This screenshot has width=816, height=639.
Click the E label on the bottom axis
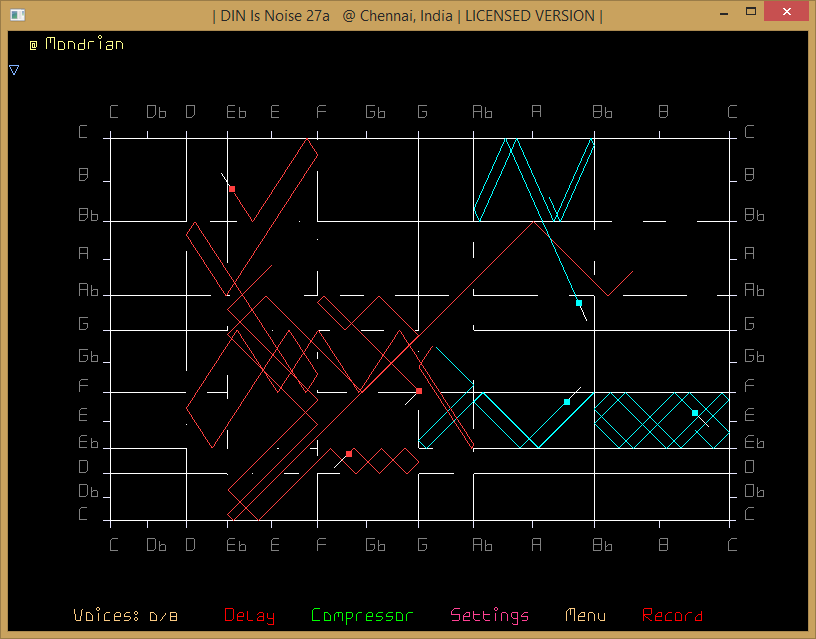275,545
